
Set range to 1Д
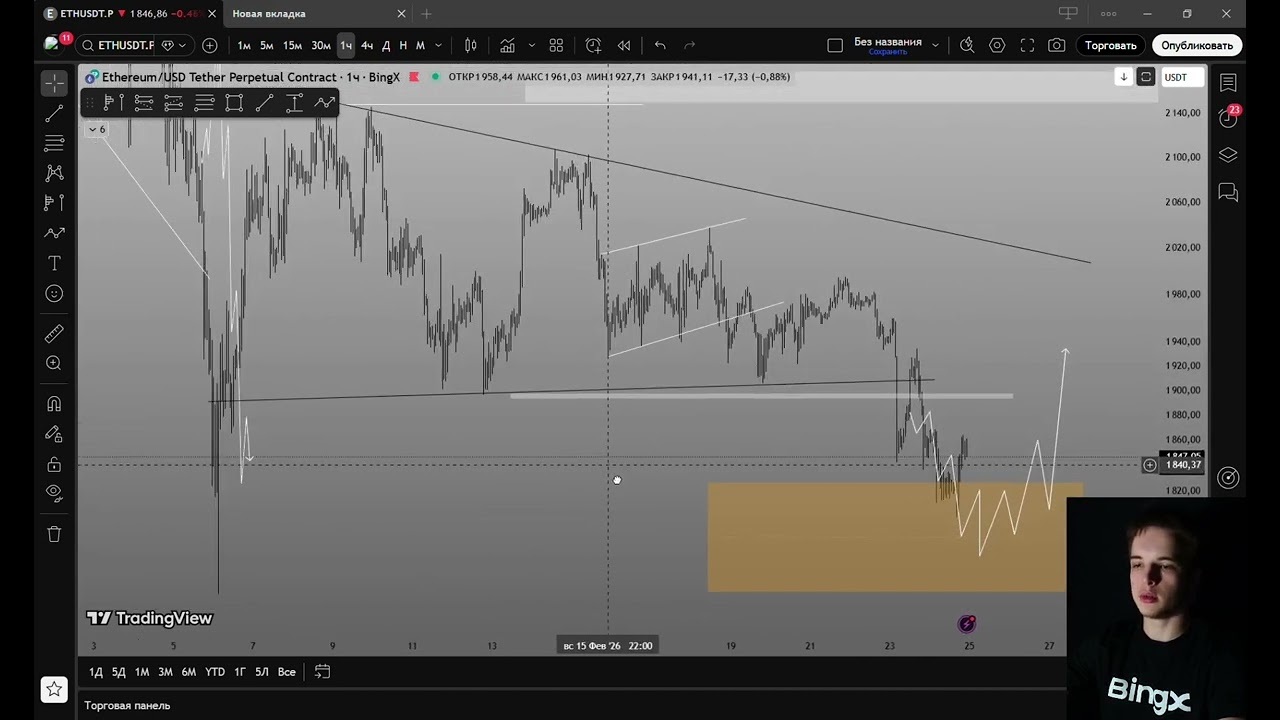(x=96, y=672)
